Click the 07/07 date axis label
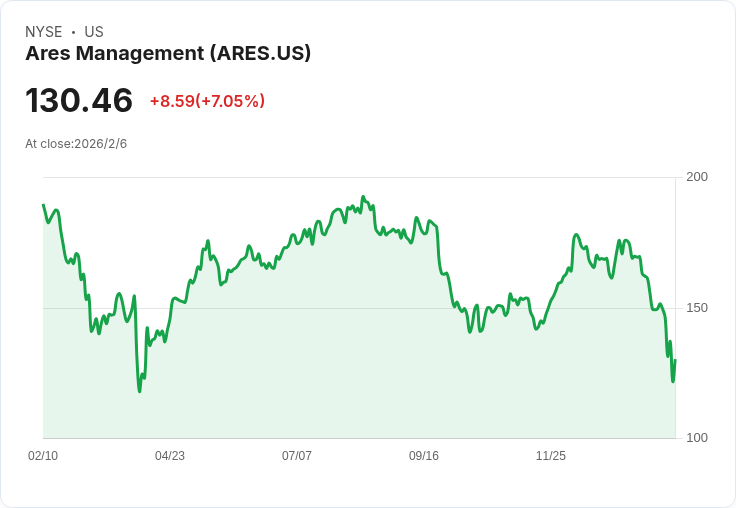This screenshot has width=736, height=508. point(297,455)
